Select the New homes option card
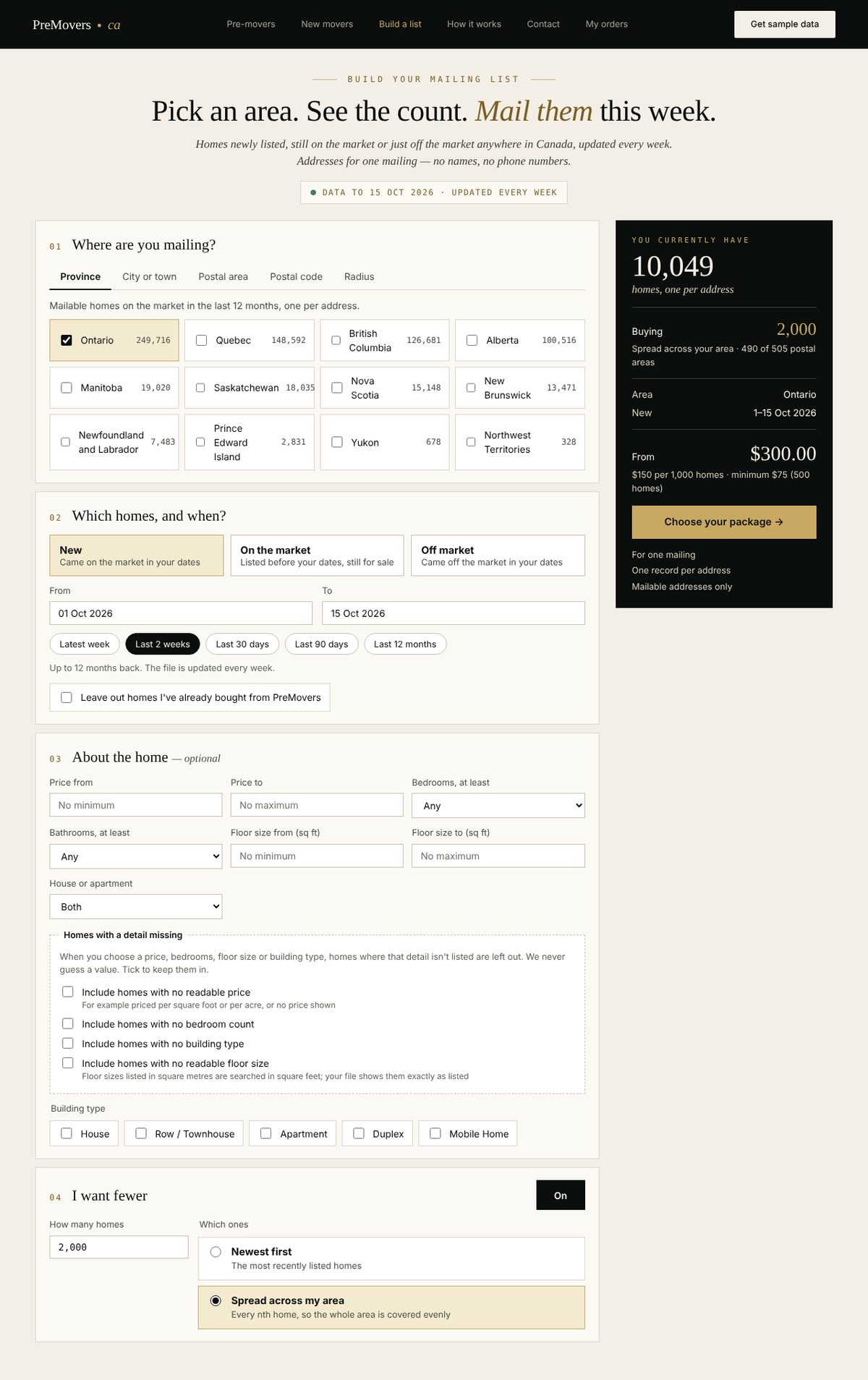The width and height of the screenshot is (868, 1380). coord(137,555)
